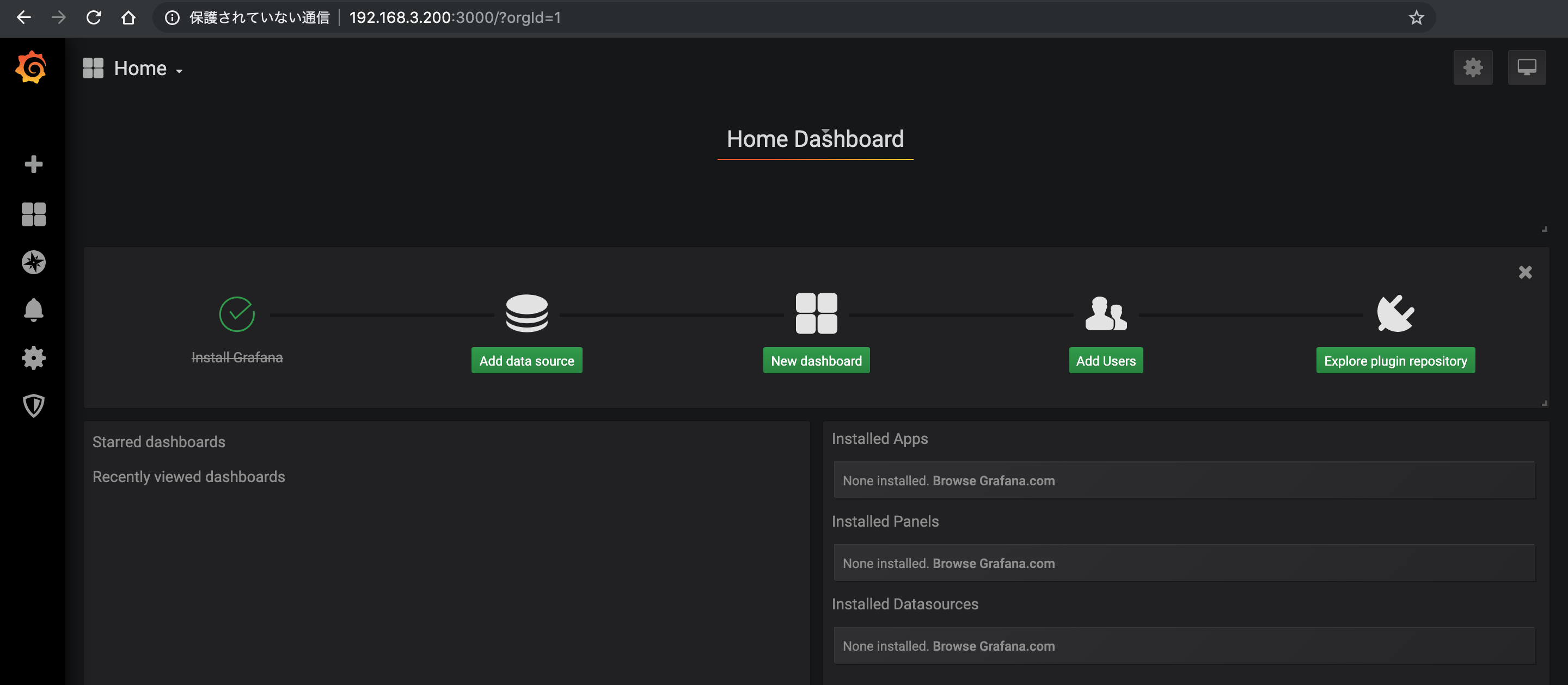Open Configuration gear icon in sidebar
Image resolution: width=1568 pixels, height=685 pixels.
(x=33, y=359)
